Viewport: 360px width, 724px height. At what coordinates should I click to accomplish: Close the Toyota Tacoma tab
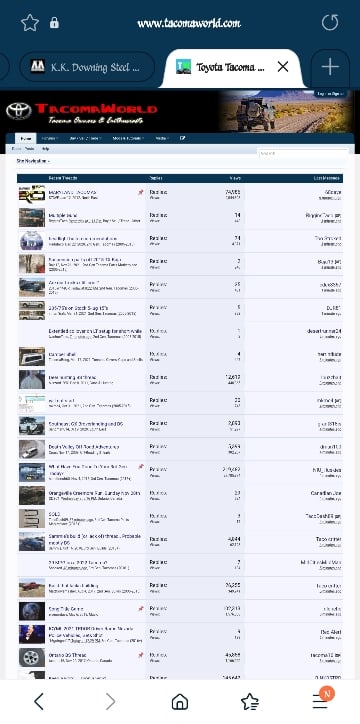(283, 67)
